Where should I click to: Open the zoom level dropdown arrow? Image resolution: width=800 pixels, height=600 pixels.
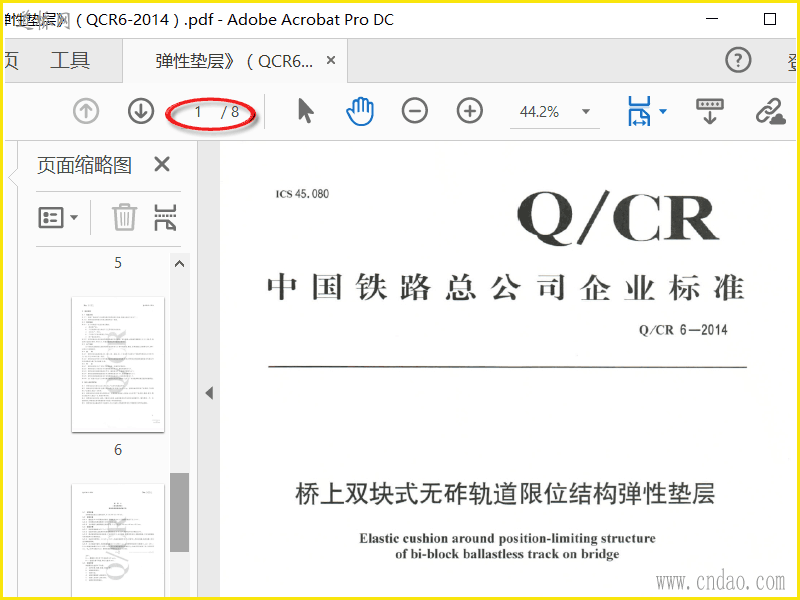coord(586,112)
